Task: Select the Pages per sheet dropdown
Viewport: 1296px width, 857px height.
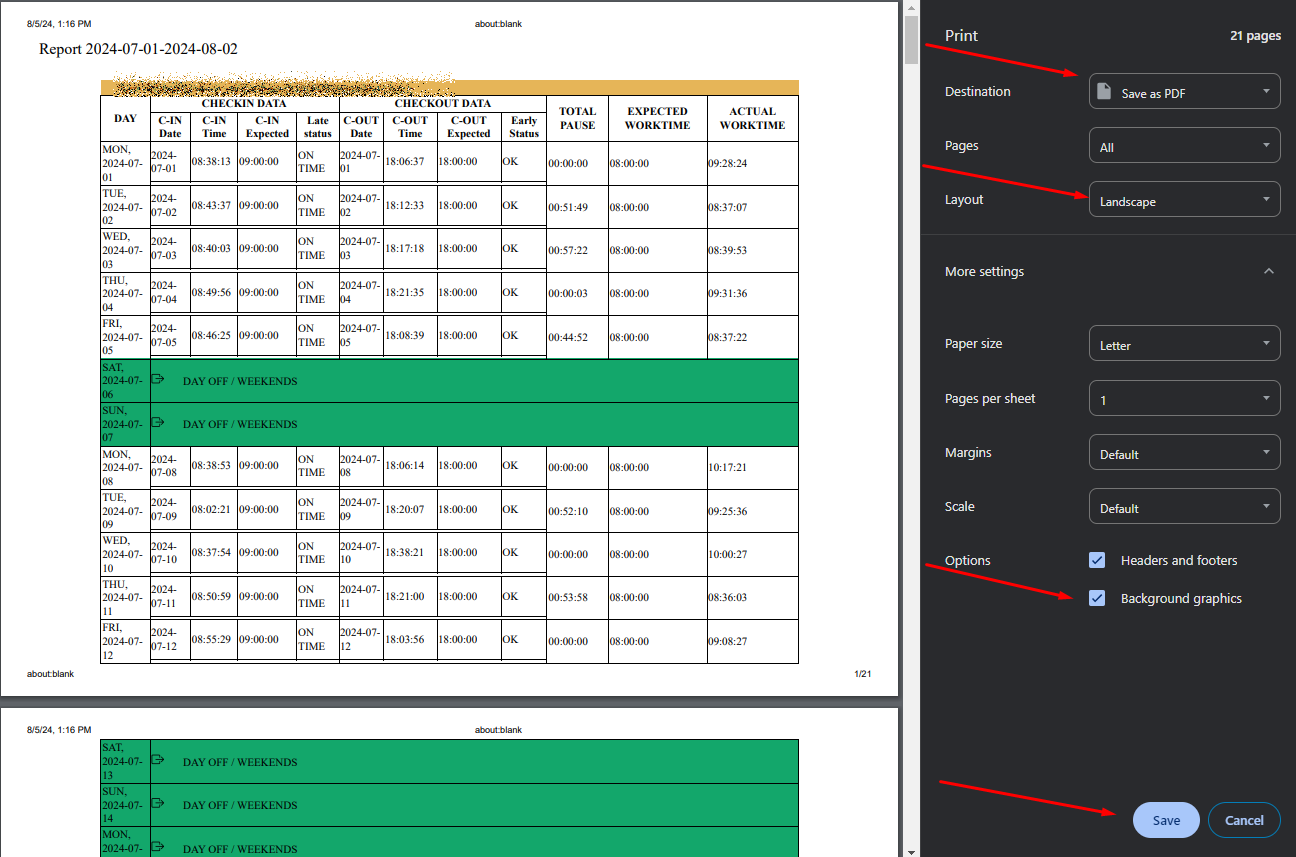Action: tap(1184, 399)
